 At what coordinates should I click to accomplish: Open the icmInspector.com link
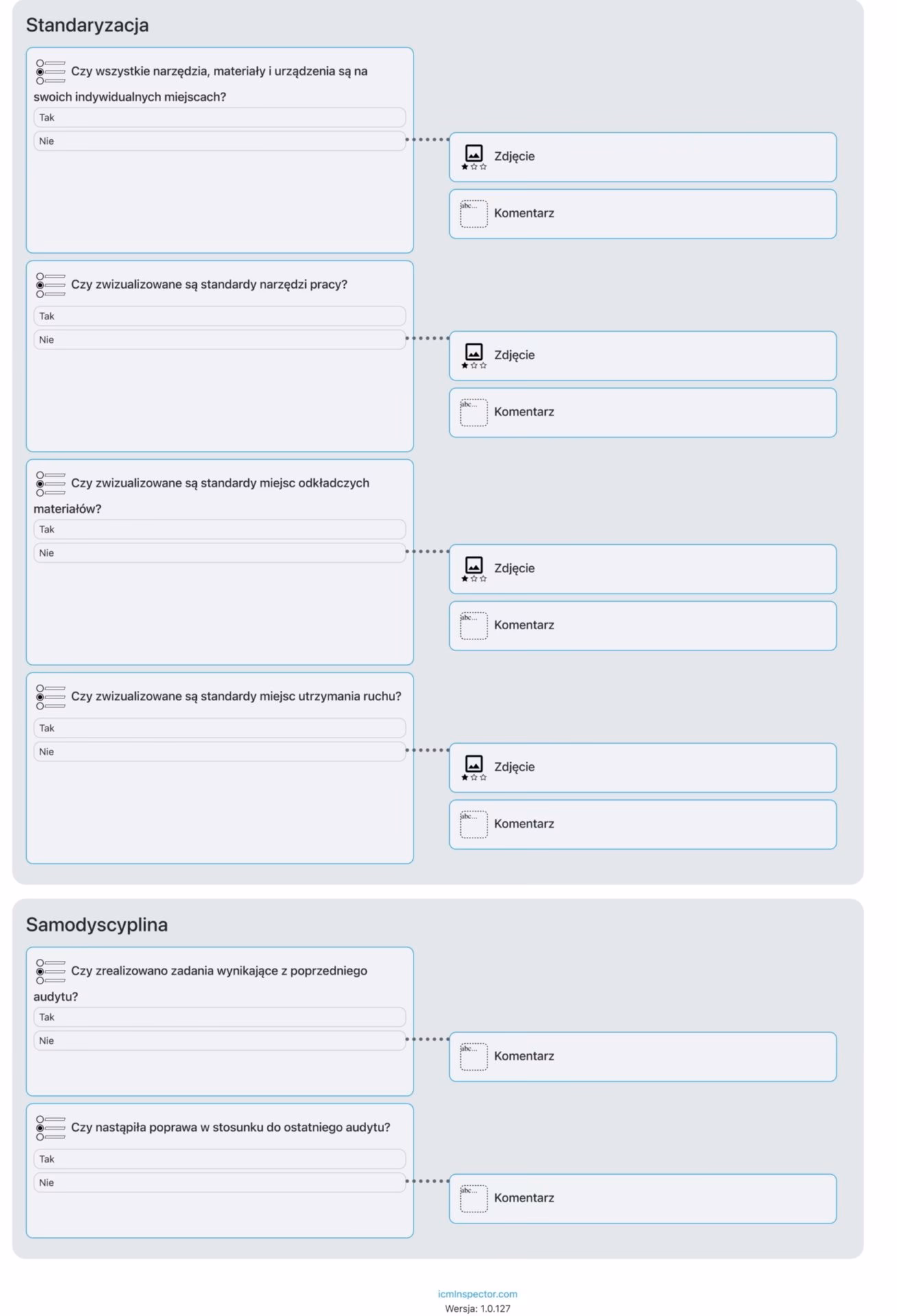(x=477, y=1294)
